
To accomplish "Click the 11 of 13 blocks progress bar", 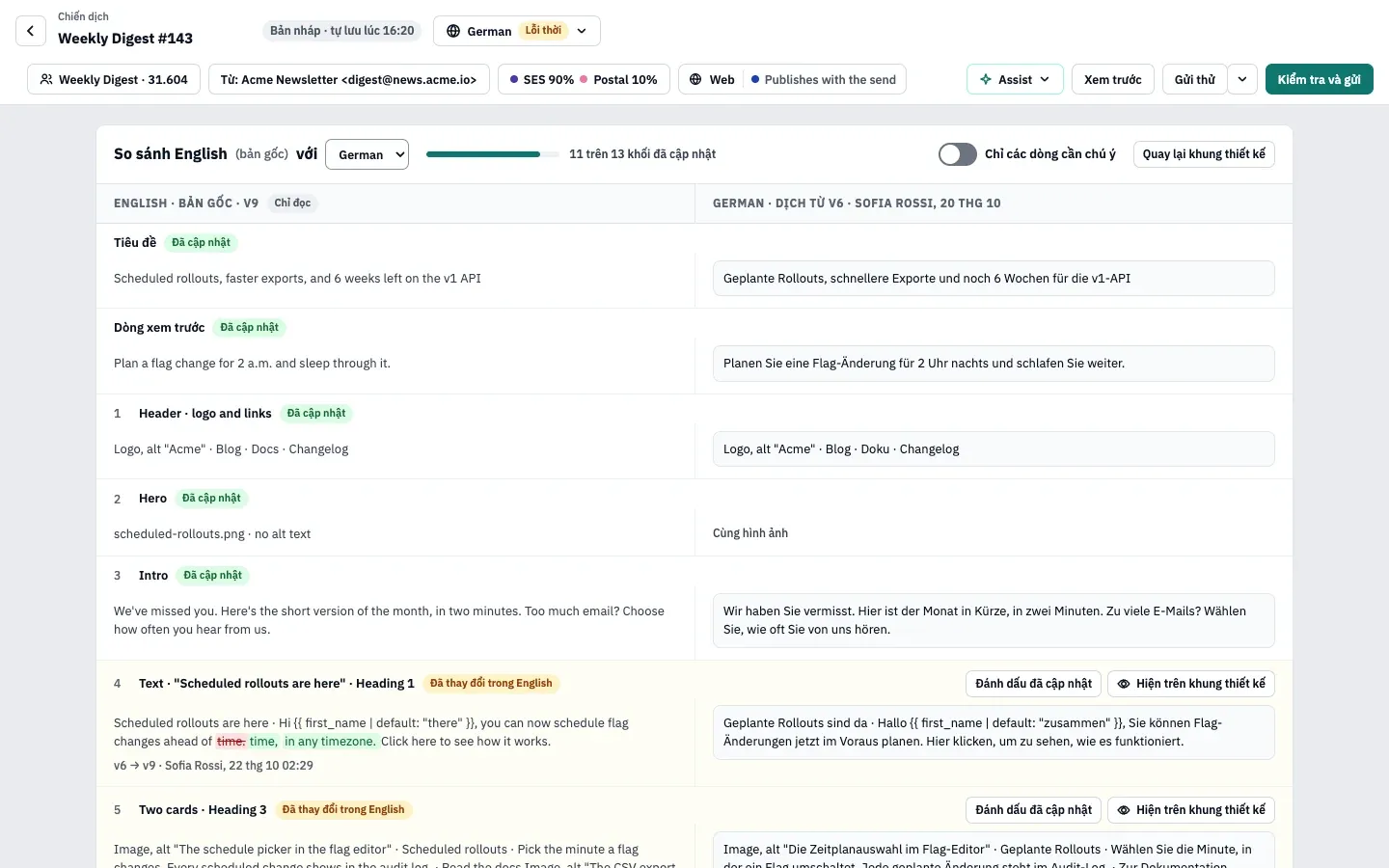I will pos(492,154).
